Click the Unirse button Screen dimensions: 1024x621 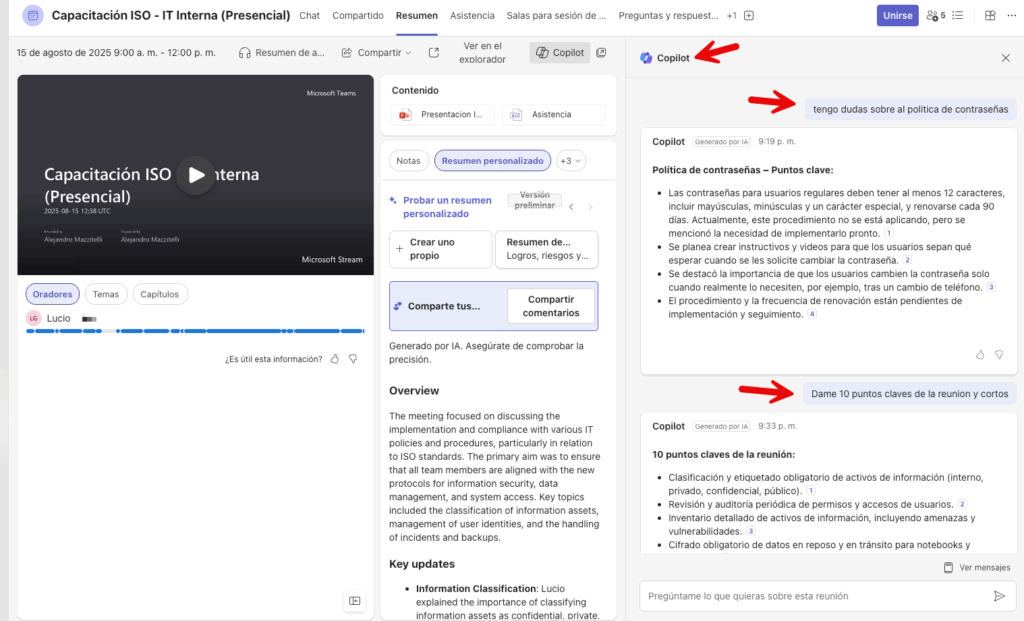897,16
